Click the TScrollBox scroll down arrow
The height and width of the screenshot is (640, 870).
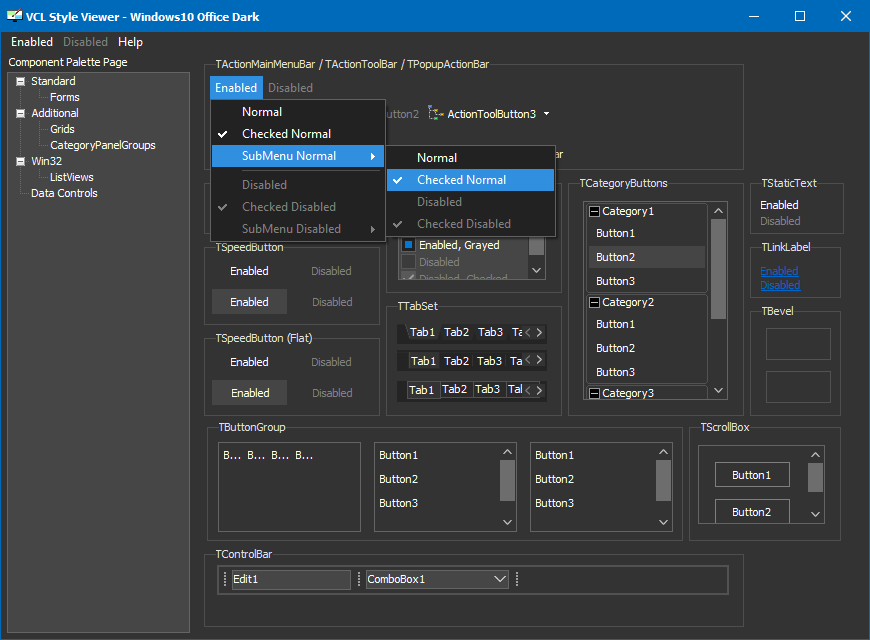click(x=816, y=515)
